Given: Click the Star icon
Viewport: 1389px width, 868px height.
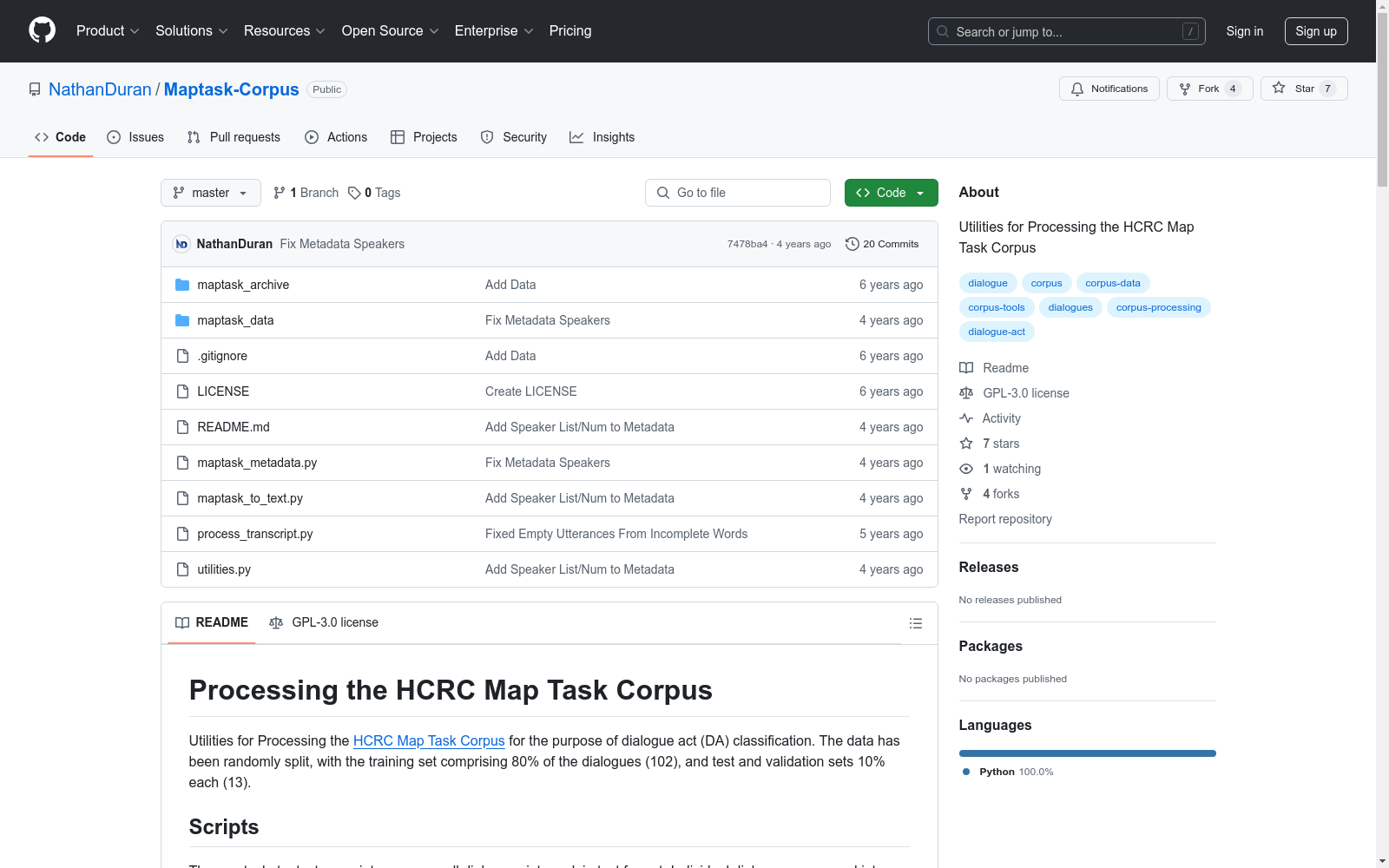Looking at the screenshot, I should [1279, 88].
